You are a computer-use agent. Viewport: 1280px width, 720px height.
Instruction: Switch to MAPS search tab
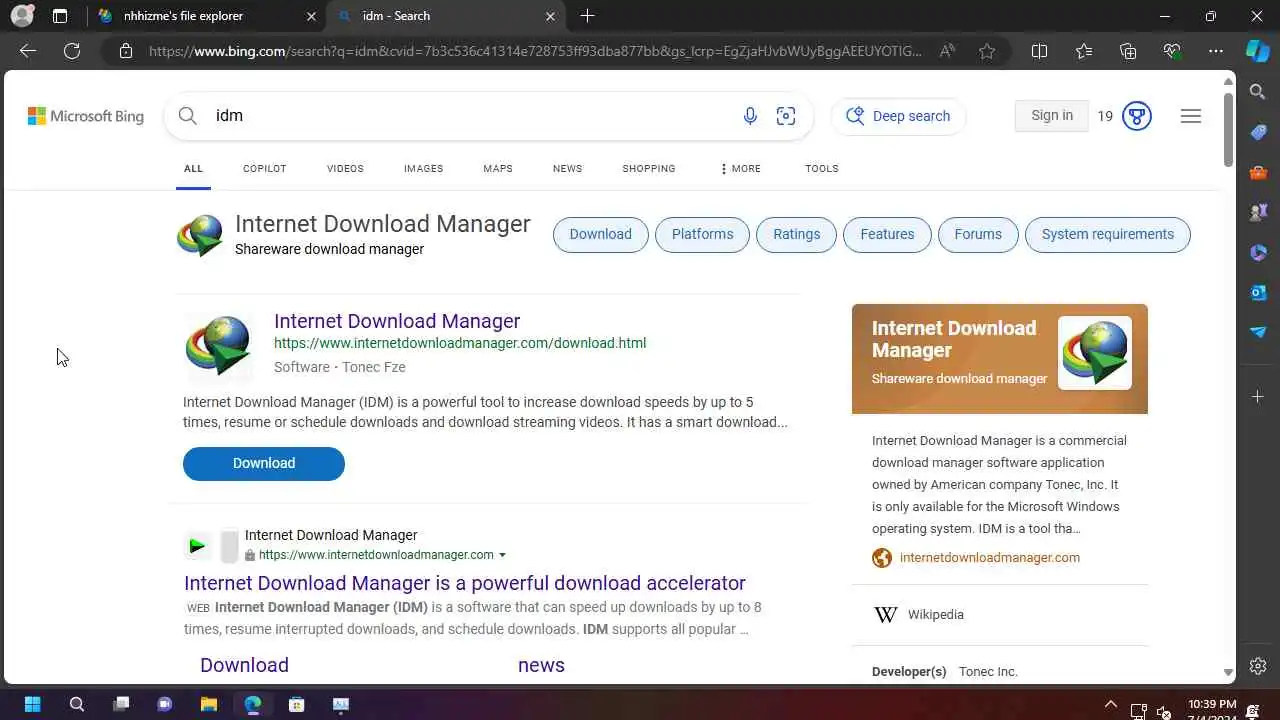tap(498, 169)
